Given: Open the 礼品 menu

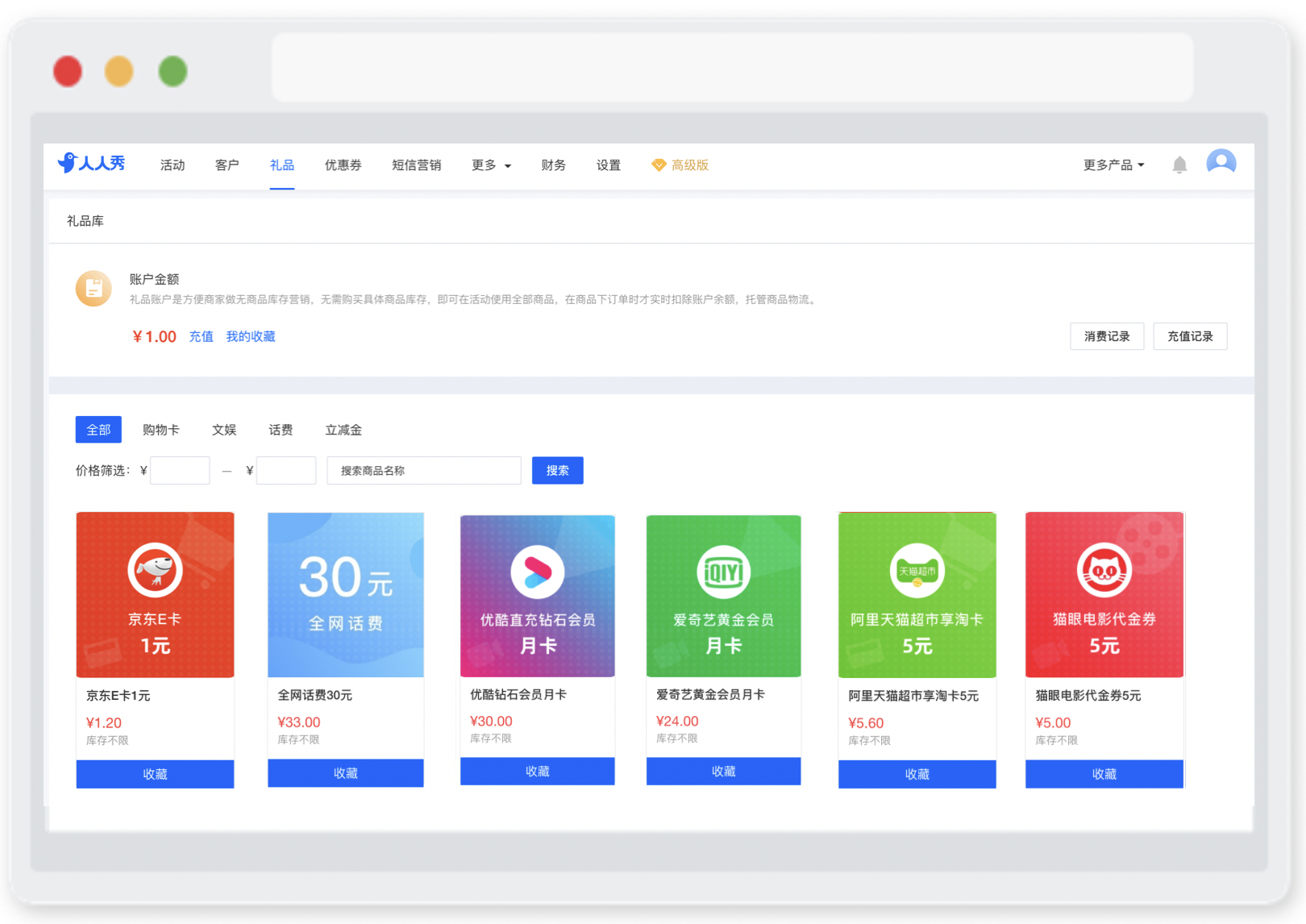Looking at the screenshot, I should pos(282,165).
